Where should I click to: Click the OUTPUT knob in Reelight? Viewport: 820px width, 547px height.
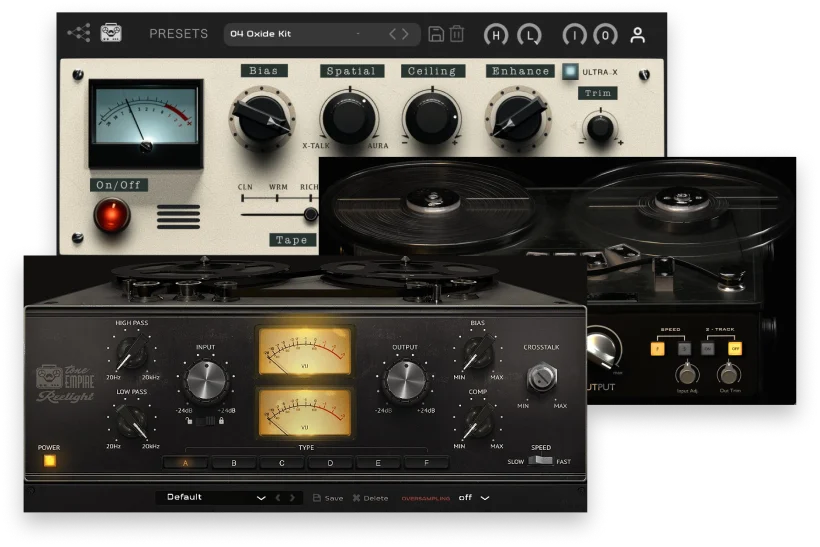405,381
